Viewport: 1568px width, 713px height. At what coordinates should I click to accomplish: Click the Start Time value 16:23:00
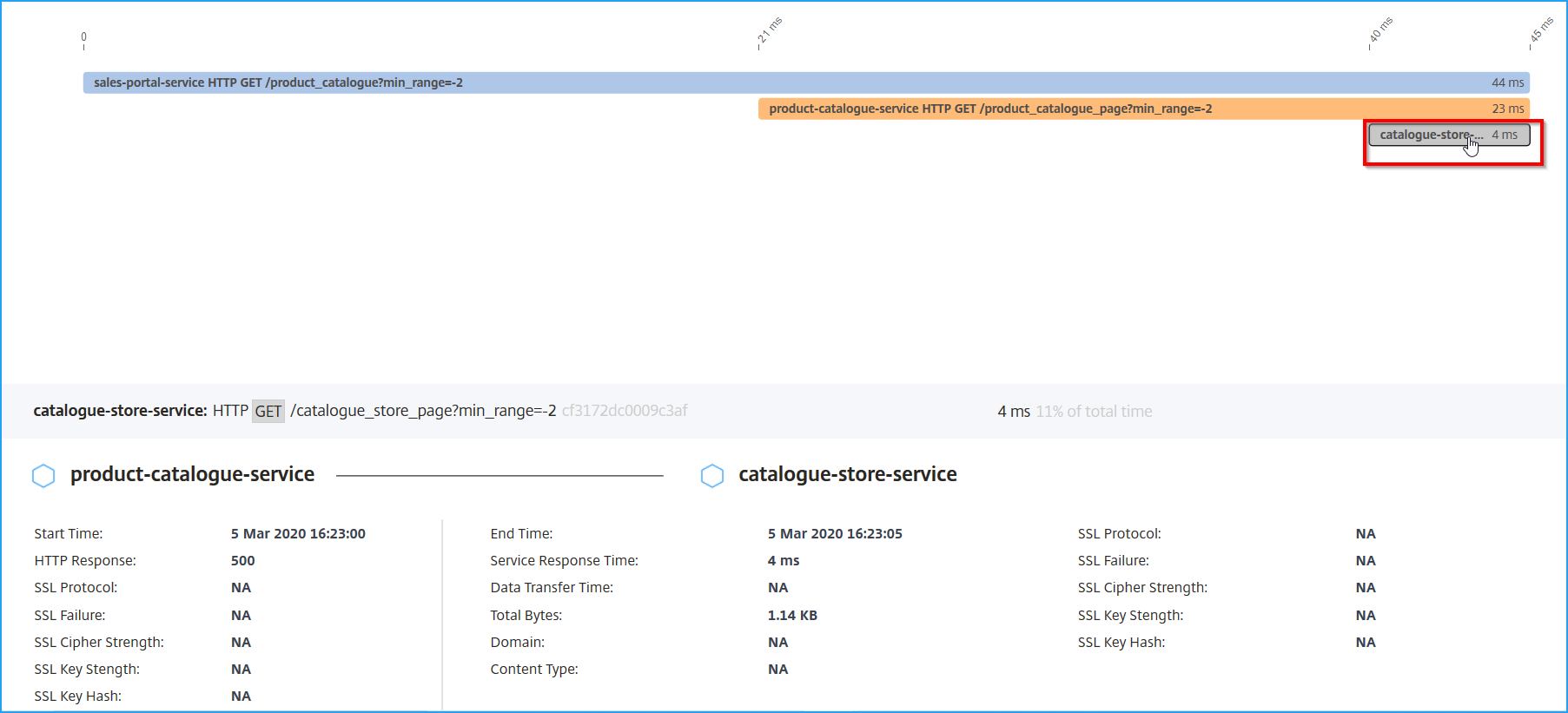298,534
